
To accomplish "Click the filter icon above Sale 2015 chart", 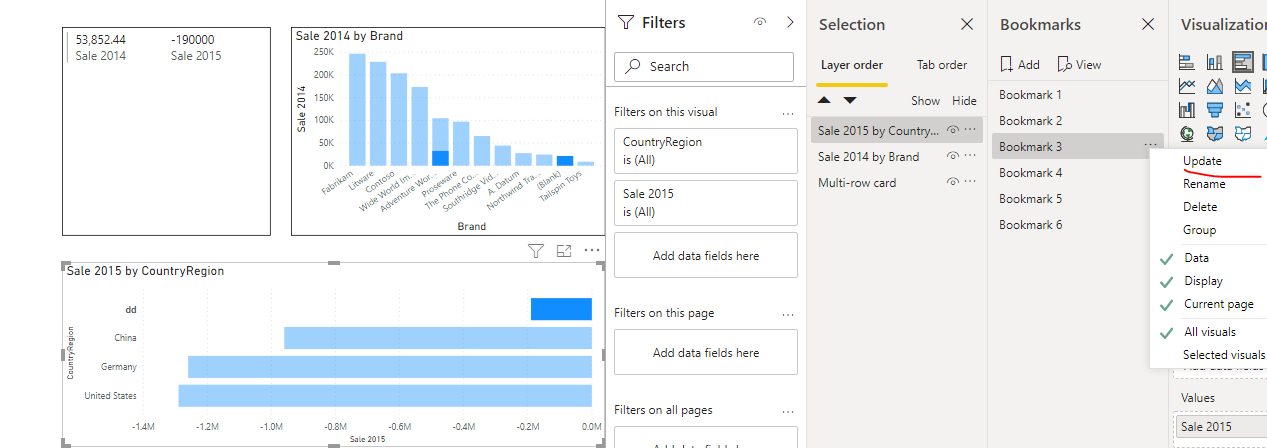I will 535,251.
